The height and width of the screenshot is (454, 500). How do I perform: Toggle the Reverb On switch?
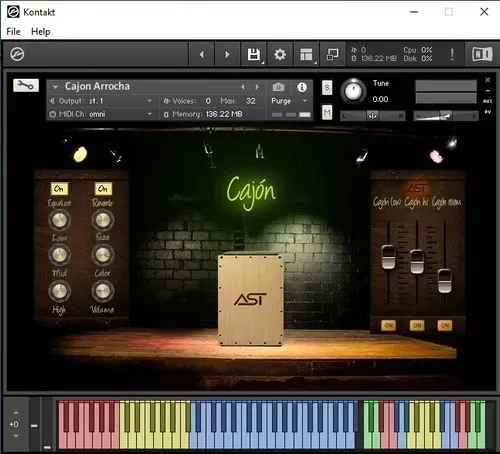coord(103,189)
